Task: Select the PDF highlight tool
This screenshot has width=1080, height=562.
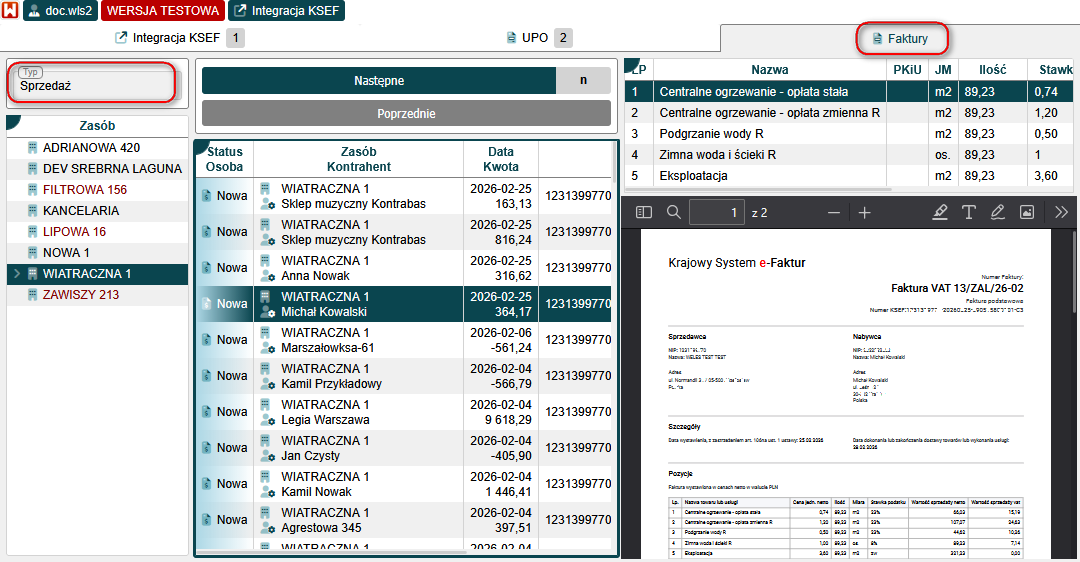Action: pos(940,212)
